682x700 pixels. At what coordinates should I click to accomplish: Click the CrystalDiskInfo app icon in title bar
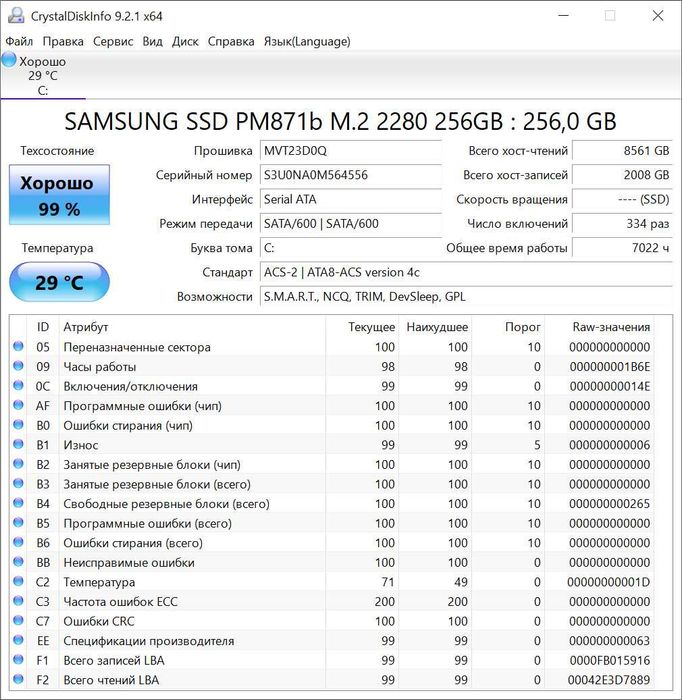(16, 16)
